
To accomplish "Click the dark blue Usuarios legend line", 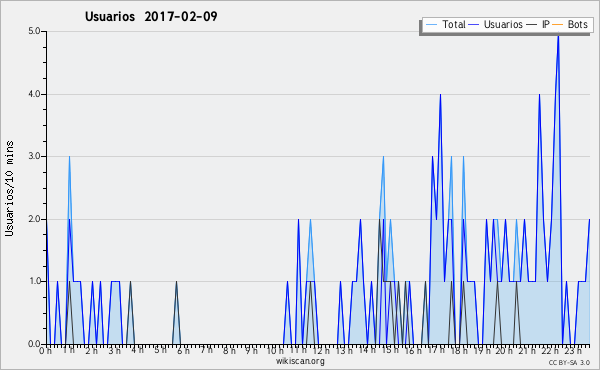I will pyautogui.click(x=474, y=25).
